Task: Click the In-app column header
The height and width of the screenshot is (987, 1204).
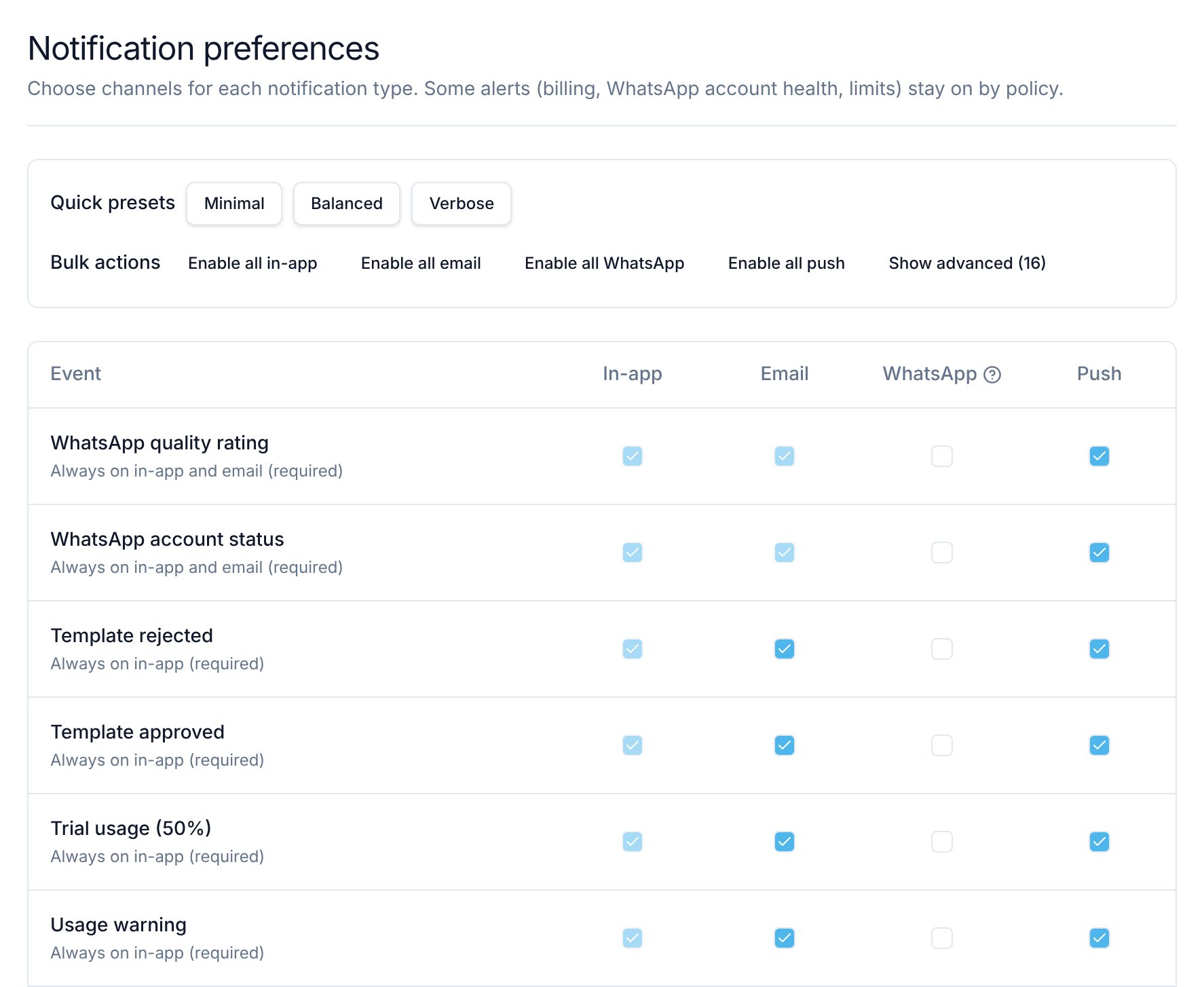Action: pos(633,374)
